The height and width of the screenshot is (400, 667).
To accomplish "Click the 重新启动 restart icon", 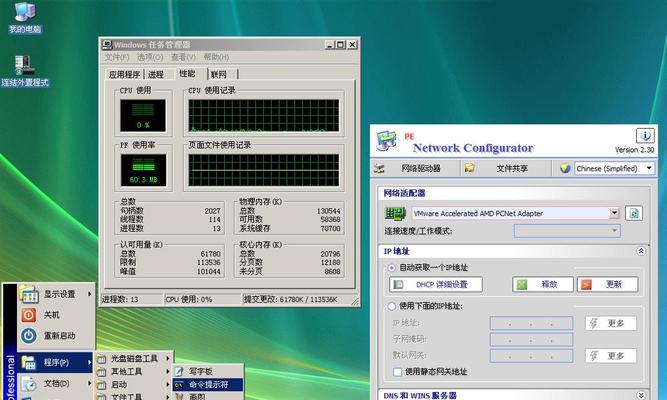I will pyautogui.click(x=29, y=336).
